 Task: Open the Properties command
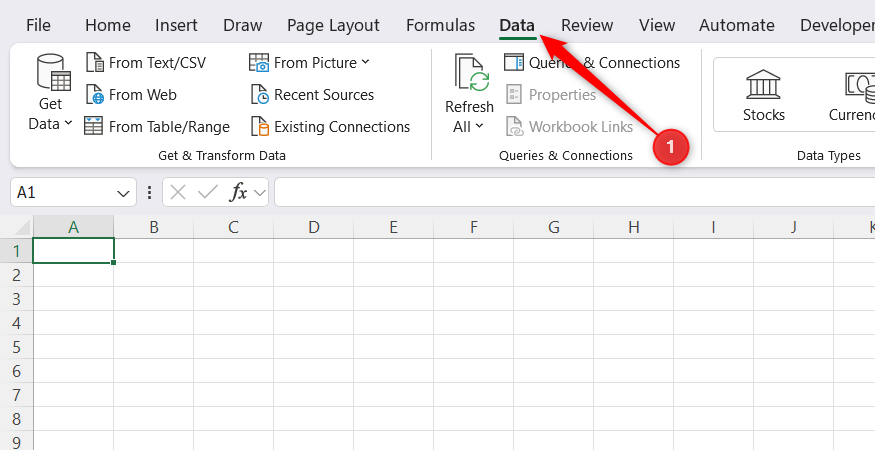coord(551,95)
